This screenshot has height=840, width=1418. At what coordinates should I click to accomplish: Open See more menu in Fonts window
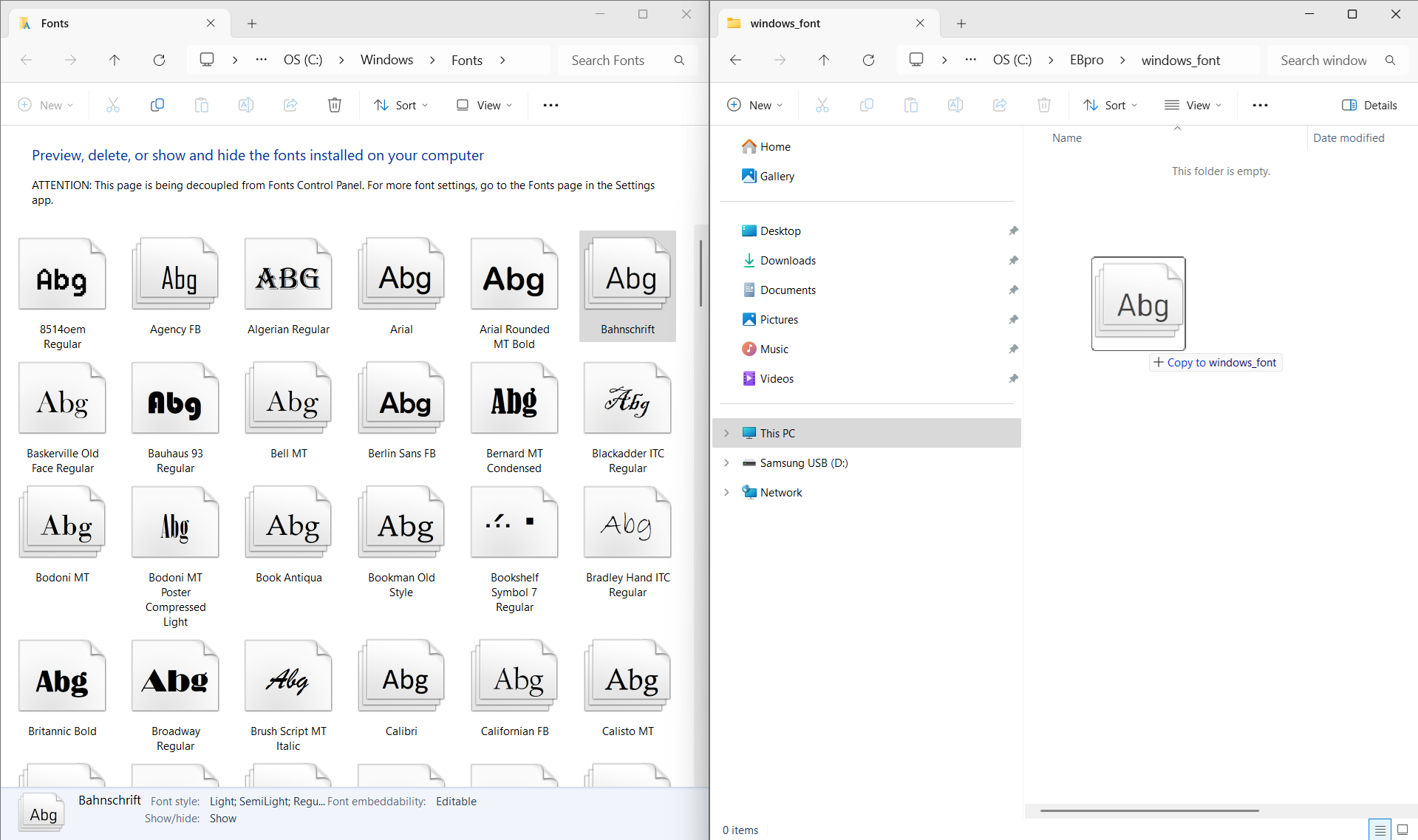click(551, 105)
